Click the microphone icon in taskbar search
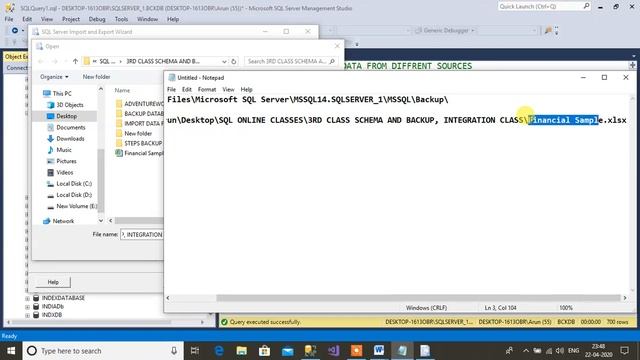Viewport: 640px width, 360px height. point(174,351)
